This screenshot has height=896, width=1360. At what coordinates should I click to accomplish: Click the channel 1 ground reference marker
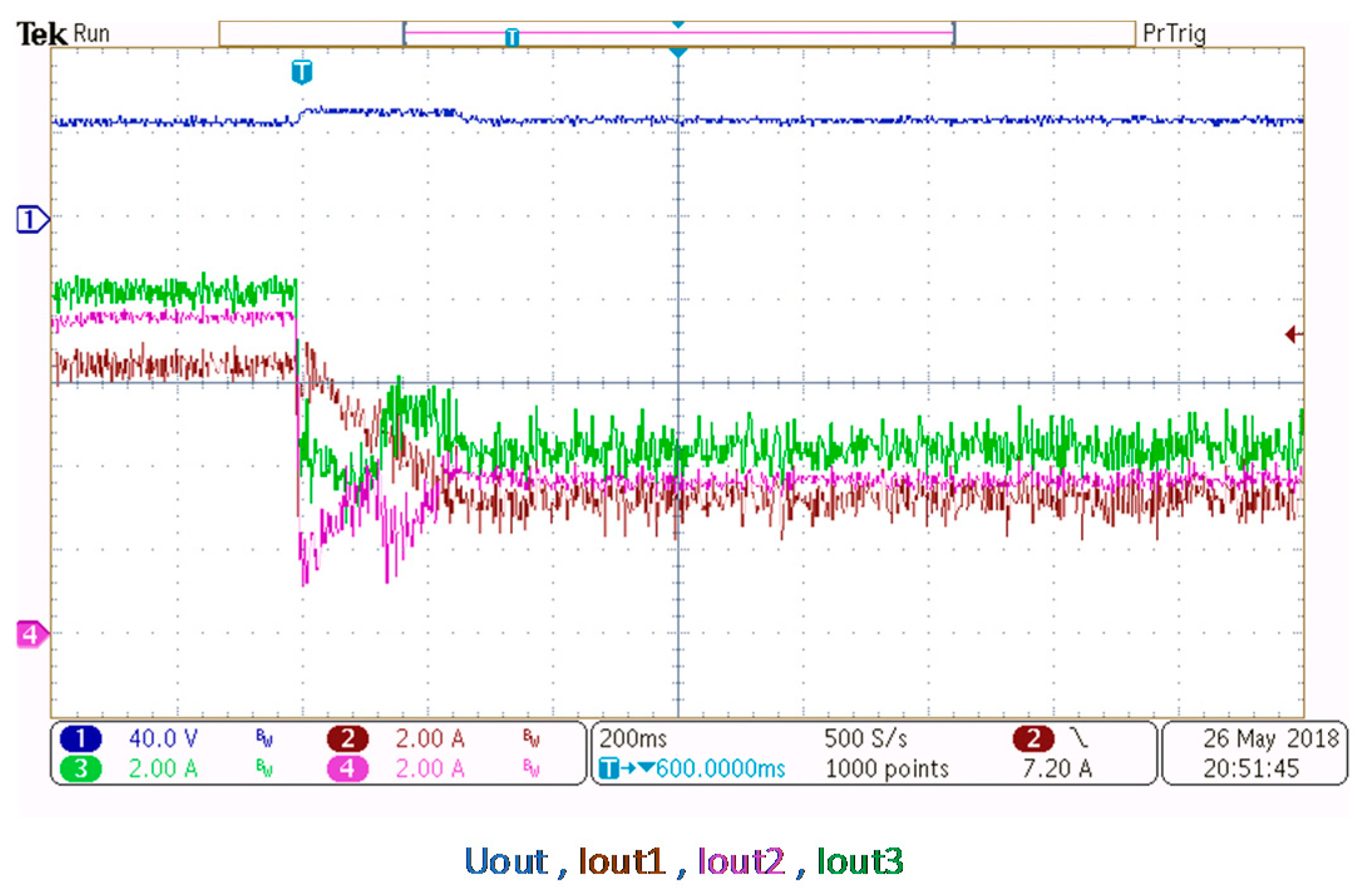click(x=31, y=219)
